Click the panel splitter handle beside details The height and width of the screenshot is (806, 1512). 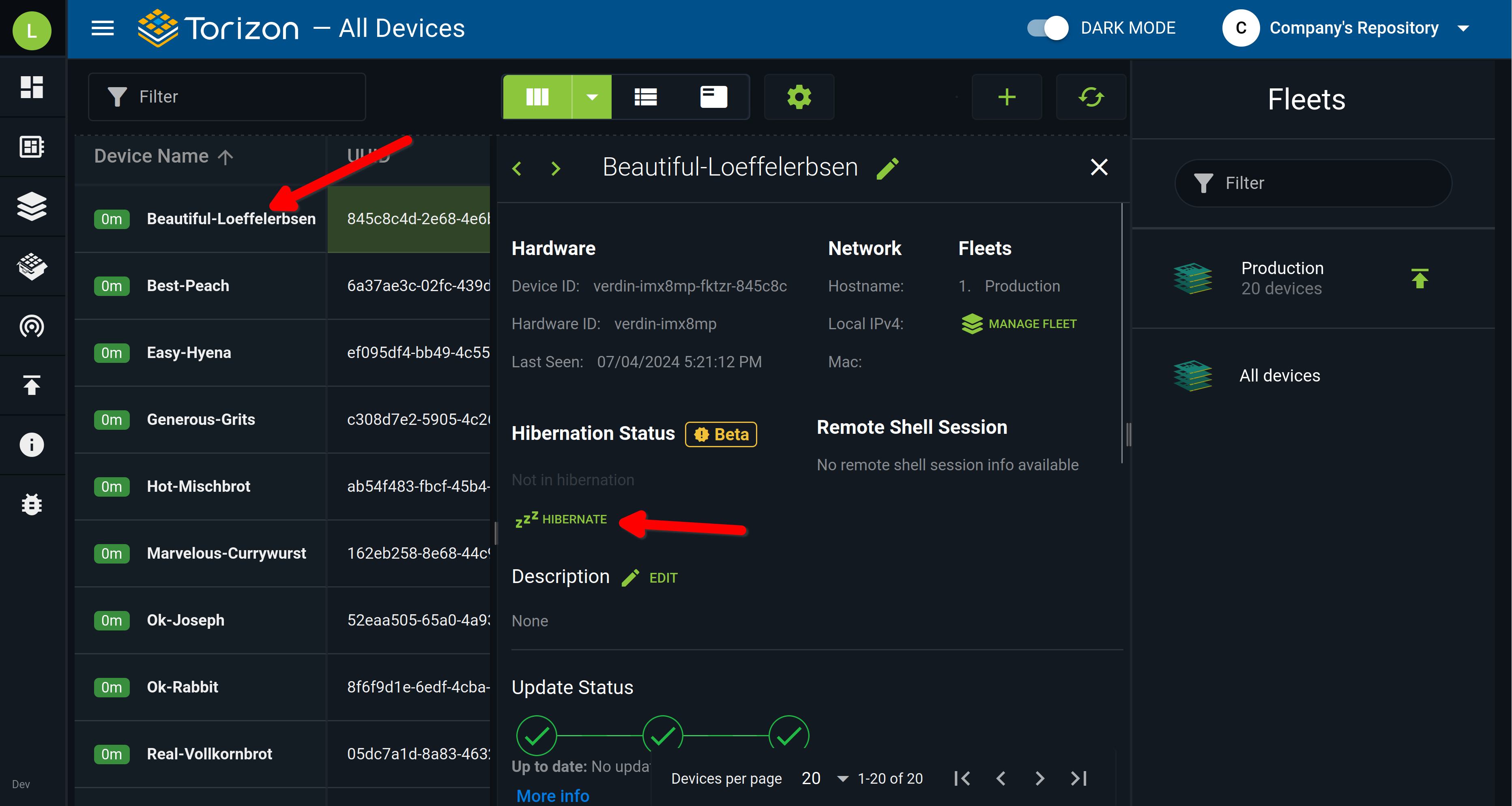pyautogui.click(x=496, y=533)
